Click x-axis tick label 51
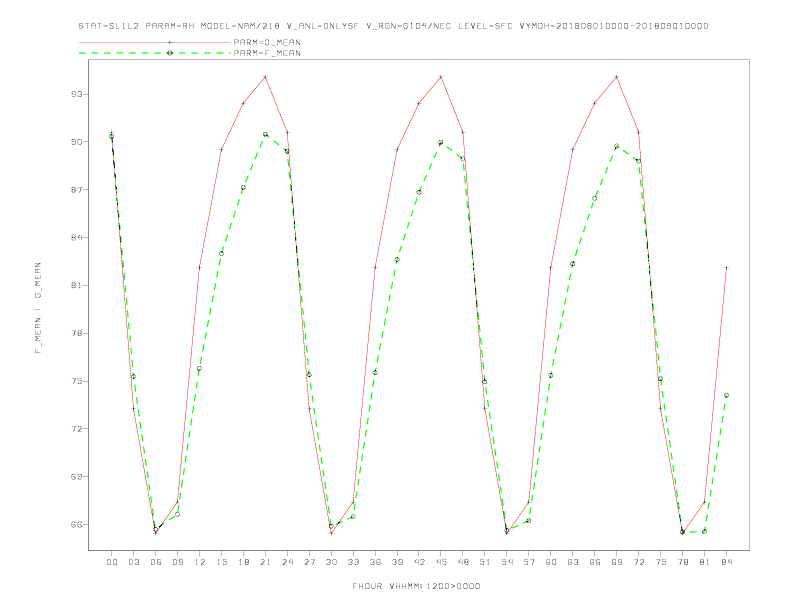The image size is (792, 612). pyautogui.click(x=485, y=562)
